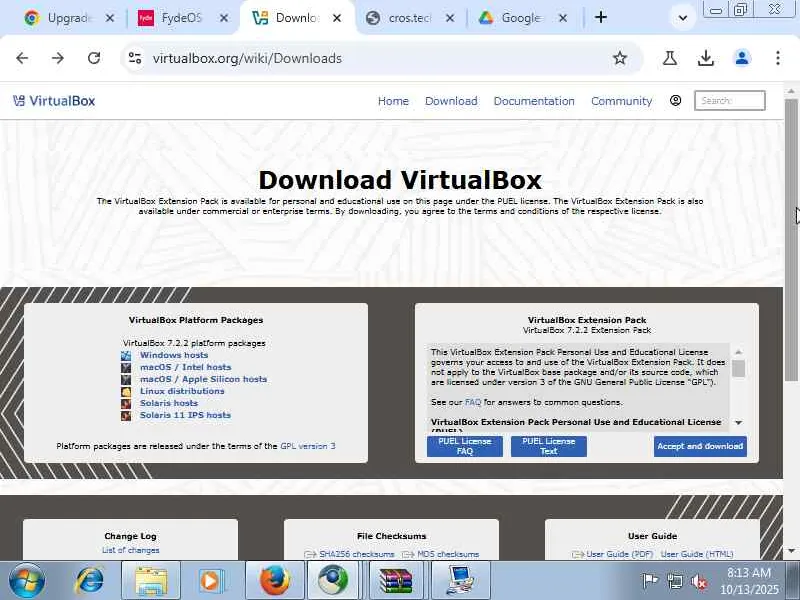Open the Chrome three-dot menu
Image resolution: width=800 pixels, height=600 pixels.
tap(778, 58)
